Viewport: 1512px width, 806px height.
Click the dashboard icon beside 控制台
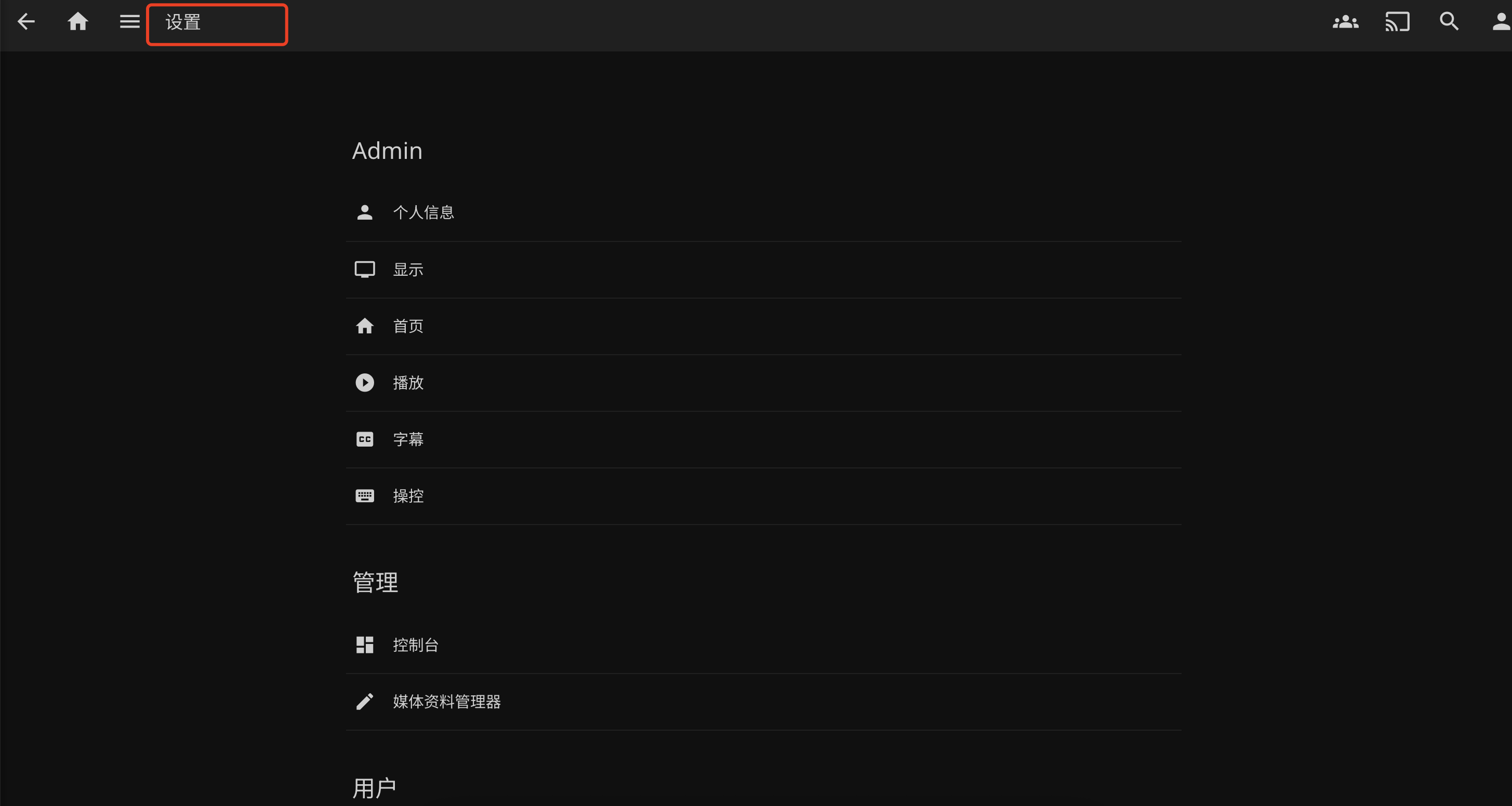[365, 644]
